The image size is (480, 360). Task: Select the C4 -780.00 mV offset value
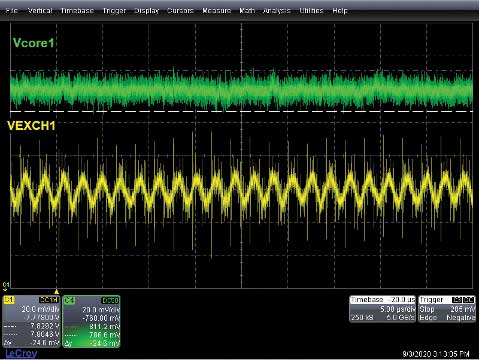(x=101, y=318)
